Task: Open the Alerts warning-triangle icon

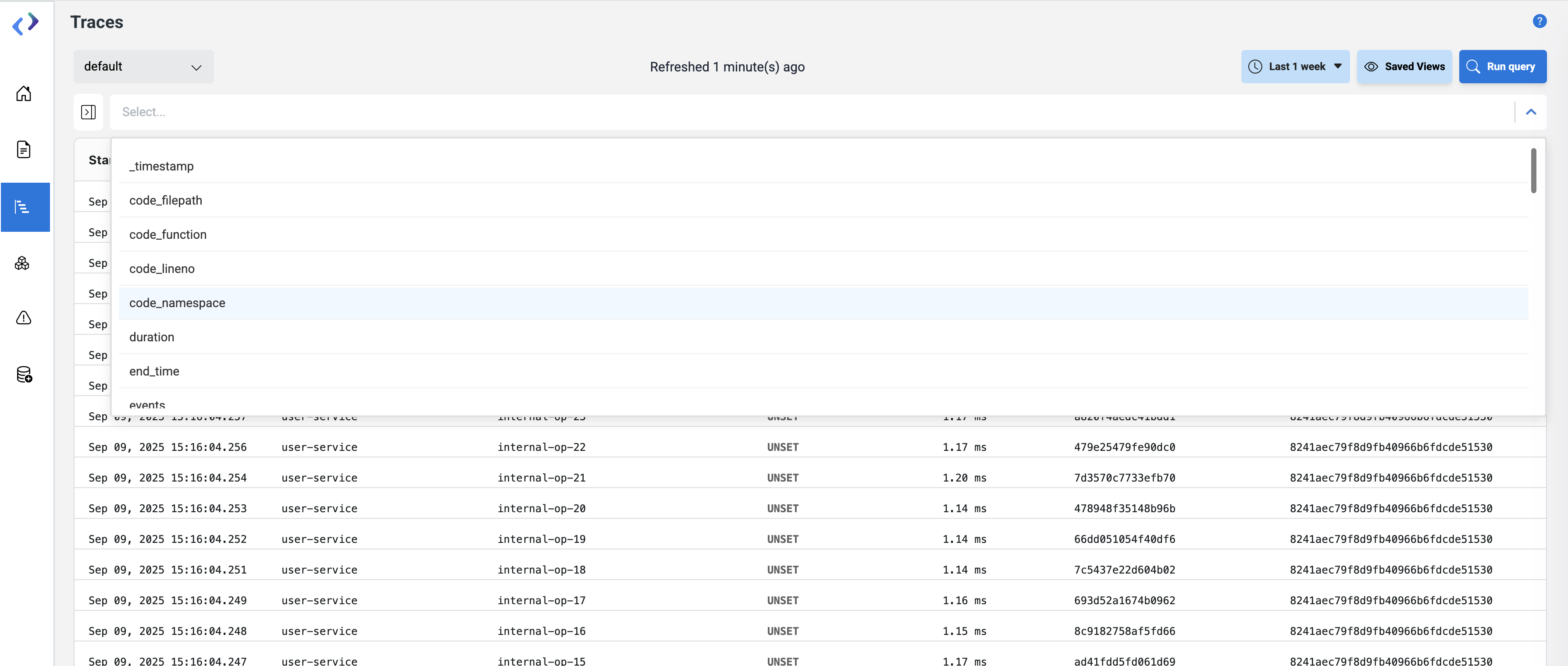Action: [24, 318]
